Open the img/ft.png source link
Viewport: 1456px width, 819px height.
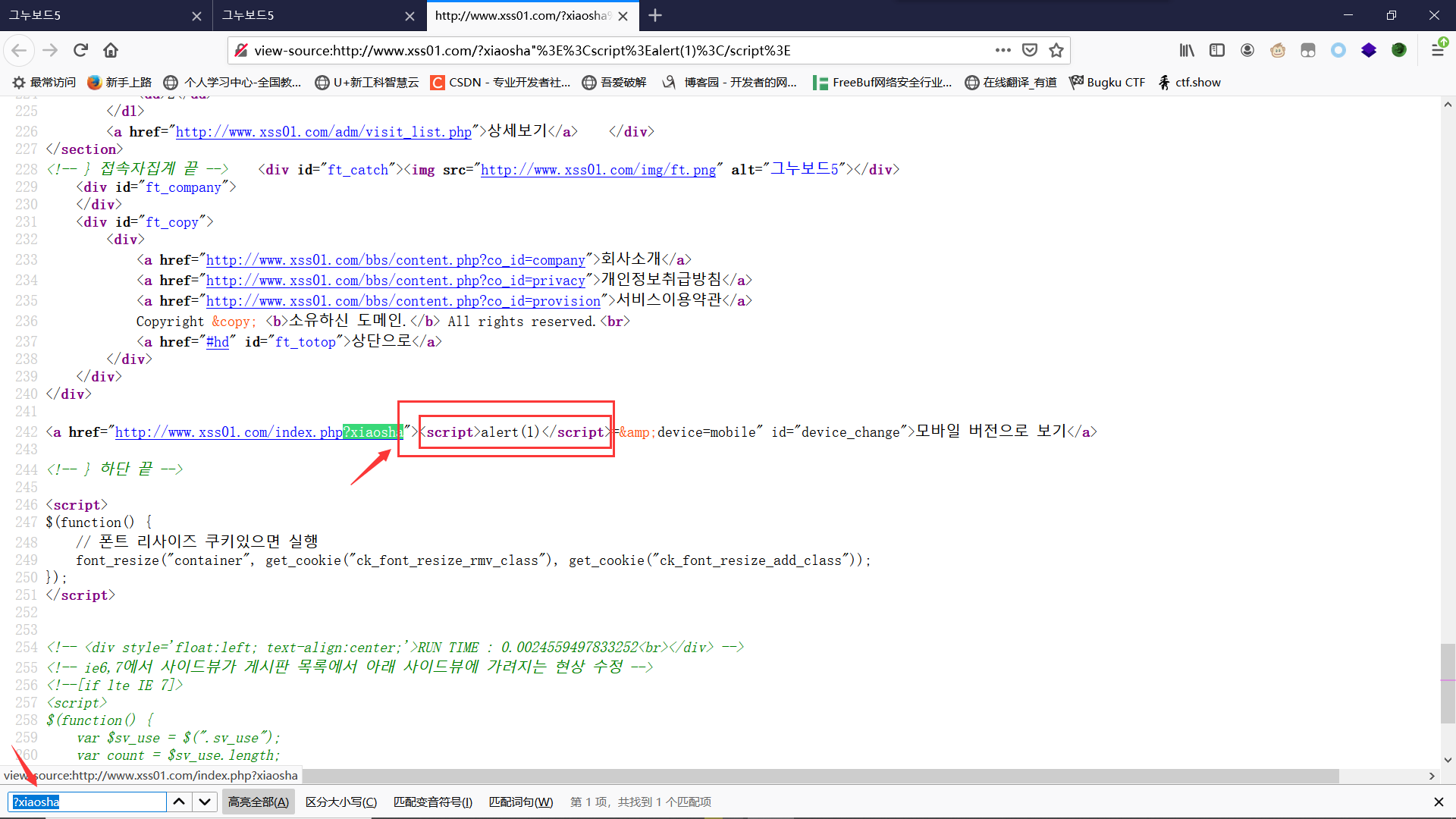point(598,170)
